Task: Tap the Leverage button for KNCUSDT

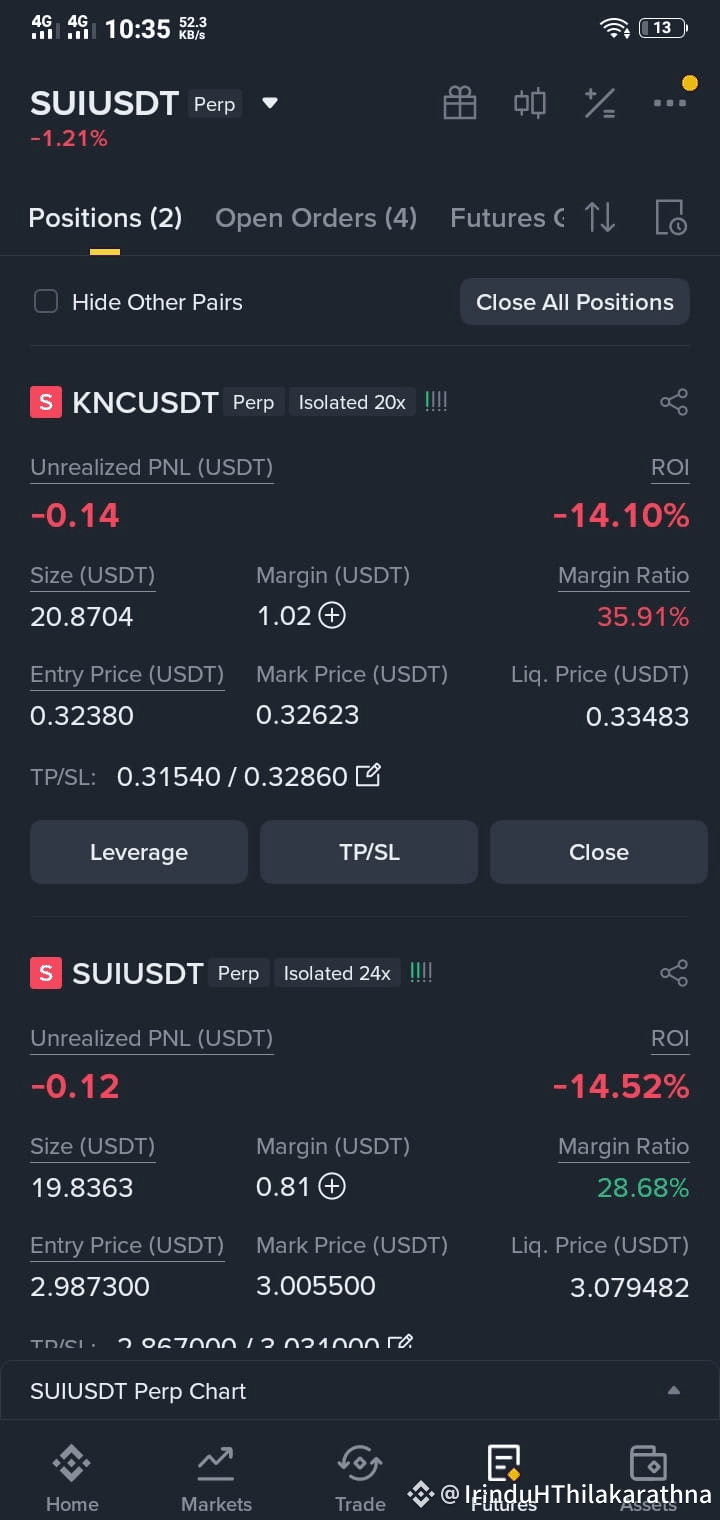Action: (139, 852)
